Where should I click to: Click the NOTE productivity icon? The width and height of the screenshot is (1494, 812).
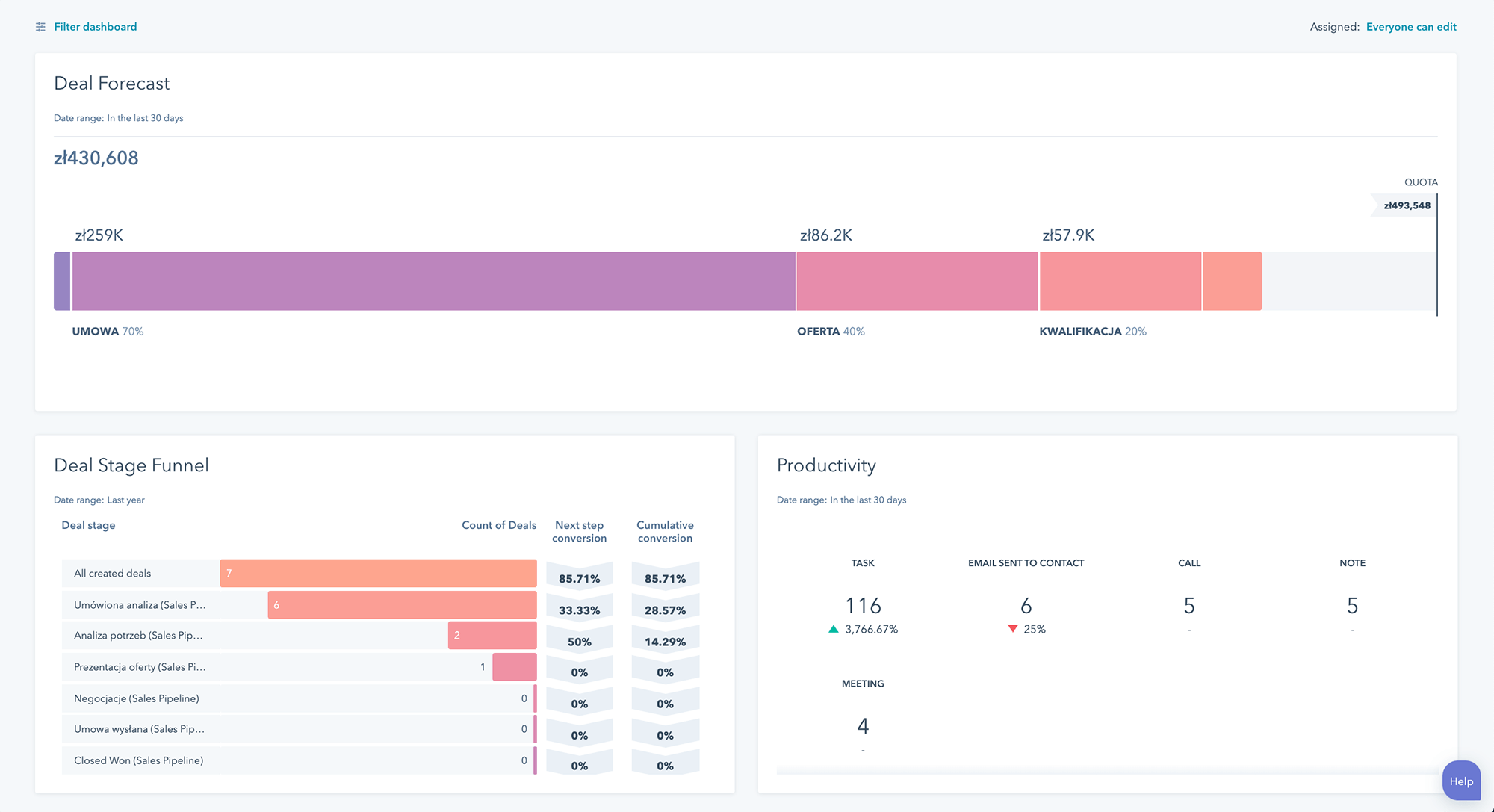point(1352,562)
